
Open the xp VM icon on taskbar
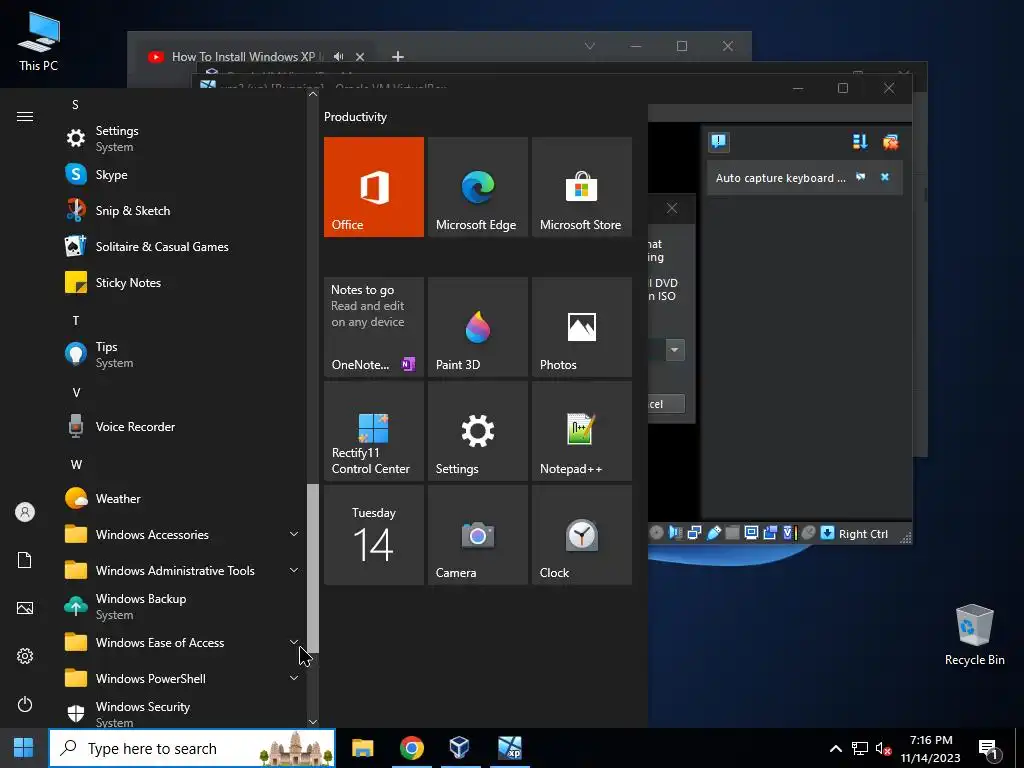[x=509, y=748]
